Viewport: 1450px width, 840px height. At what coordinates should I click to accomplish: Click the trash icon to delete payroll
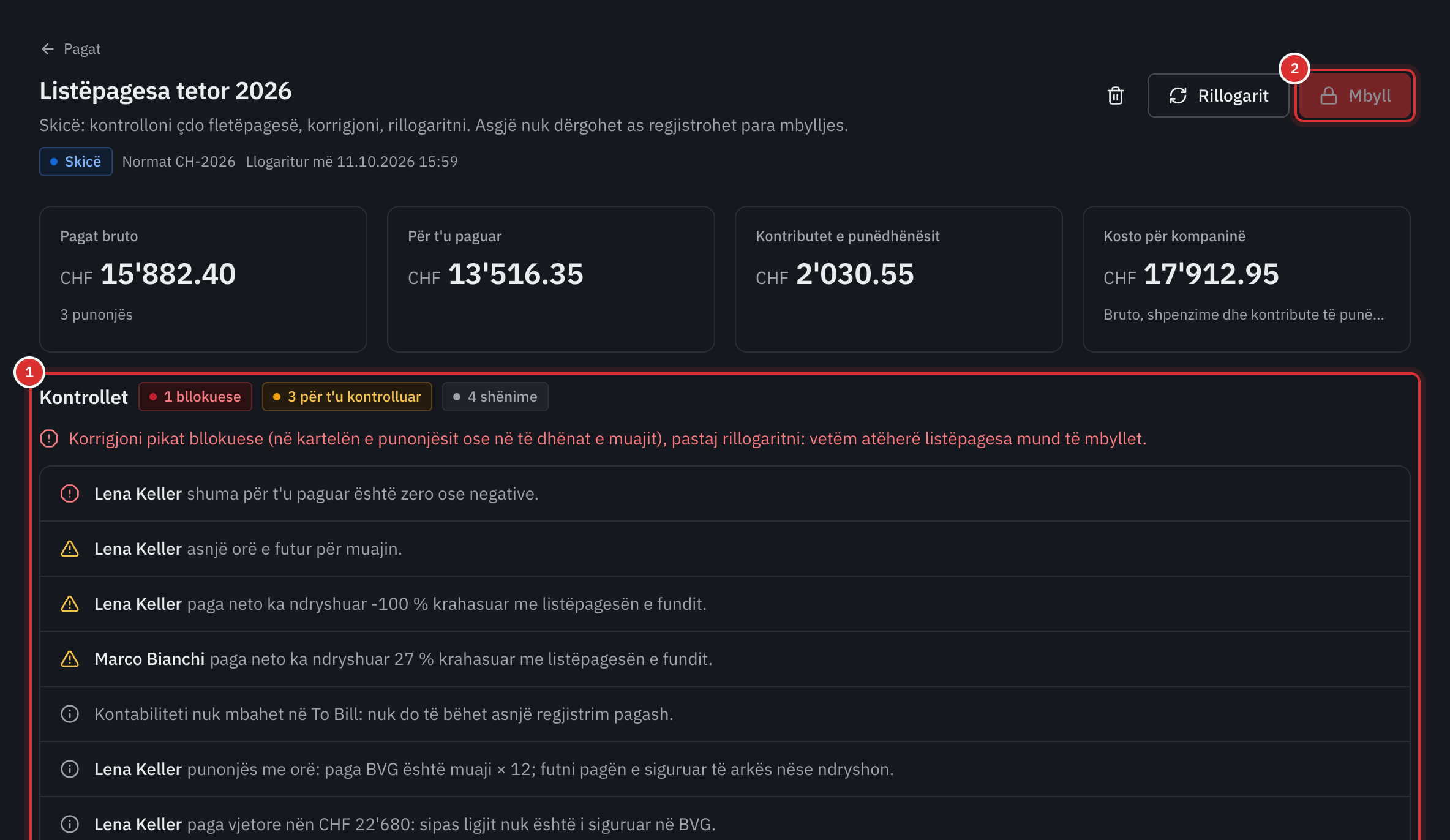(1115, 96)
